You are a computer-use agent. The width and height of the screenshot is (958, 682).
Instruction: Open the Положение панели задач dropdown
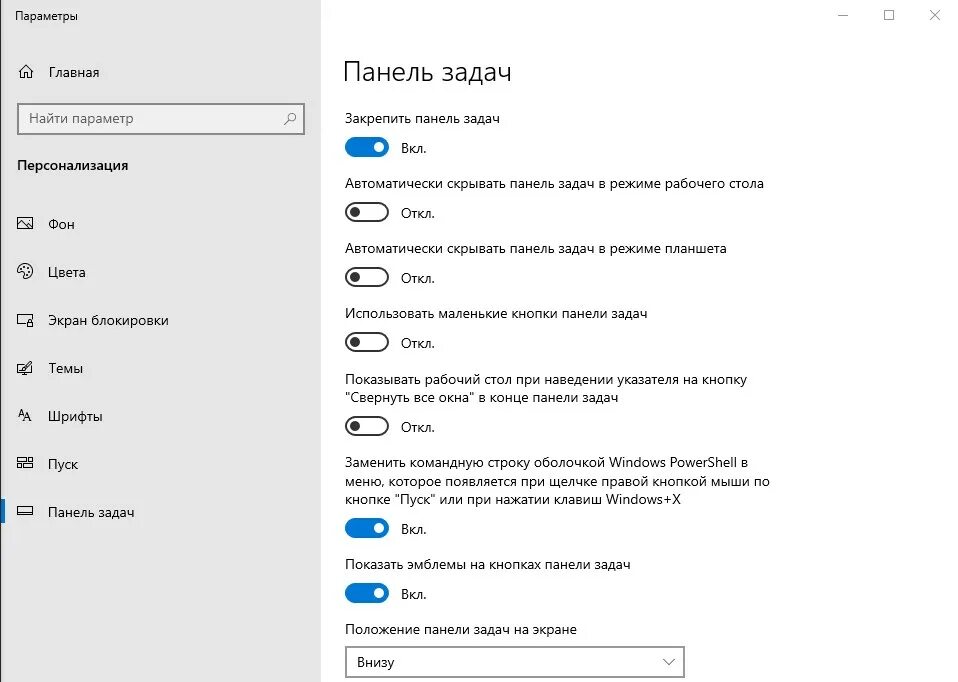[514, 662]
